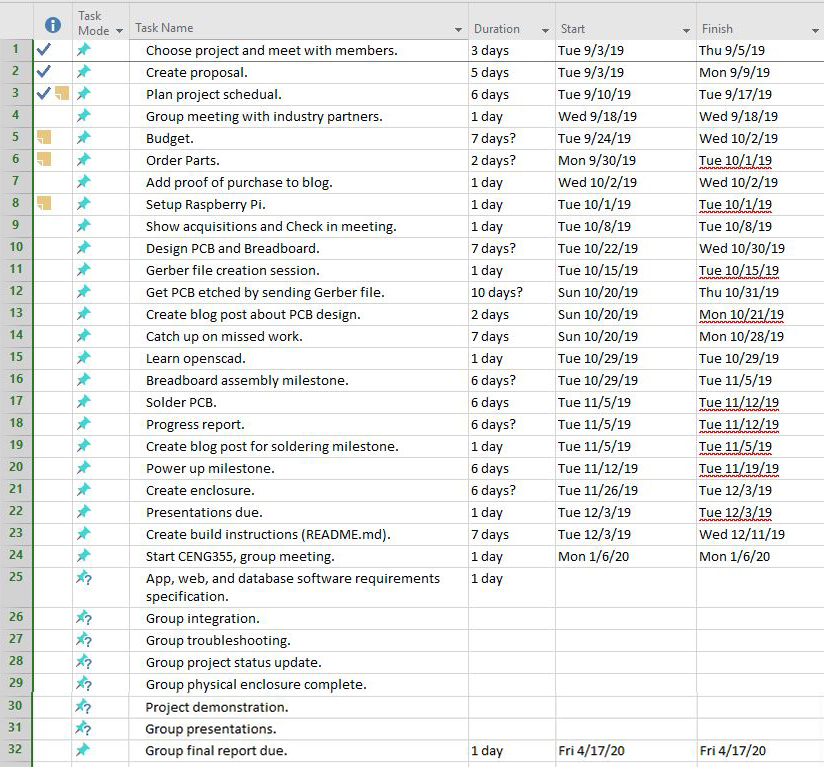Image resolution: width=824 pixels, height=767 pixels.
Task: Click pin-question icon for Group presentations row
Action: click(x=84, y=729)
